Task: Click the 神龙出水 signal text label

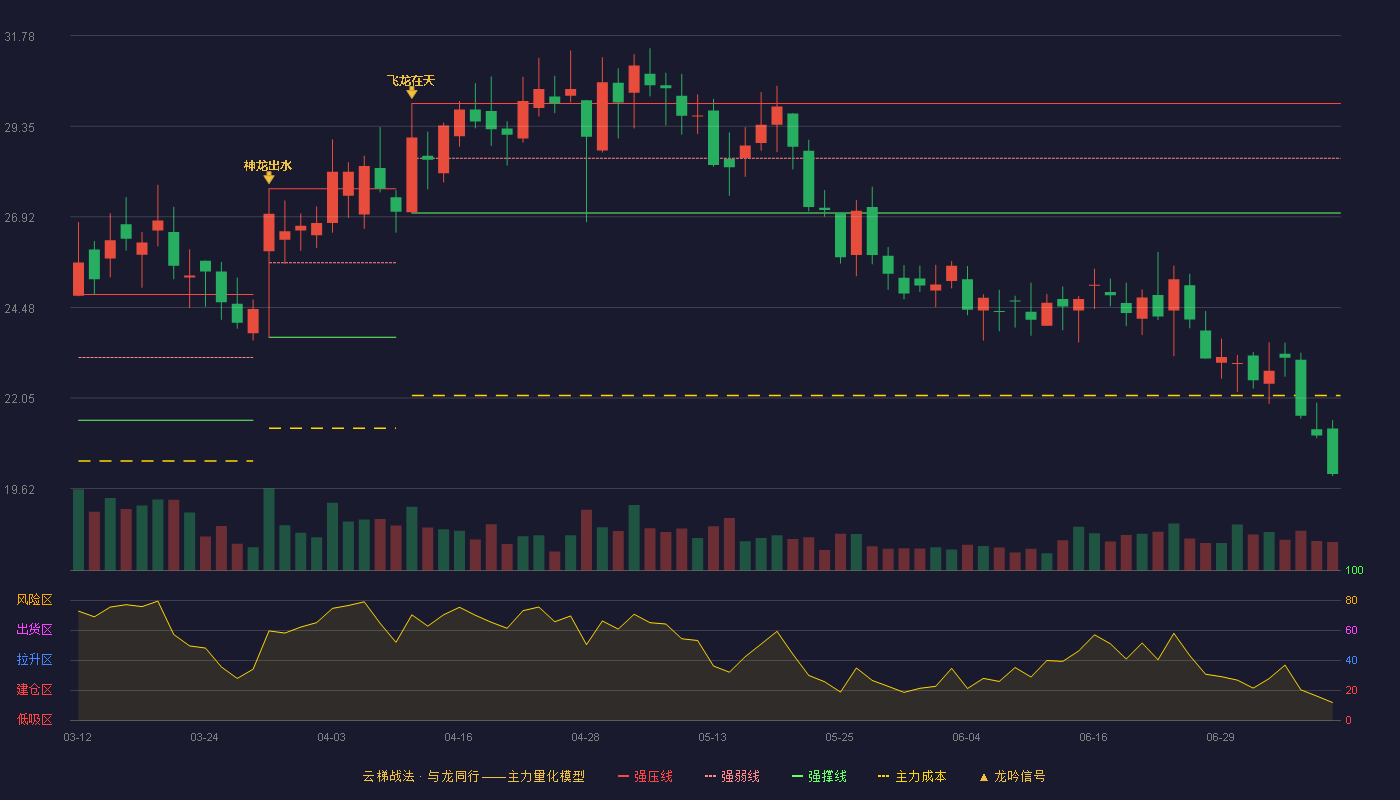Action: click(268, 165)
